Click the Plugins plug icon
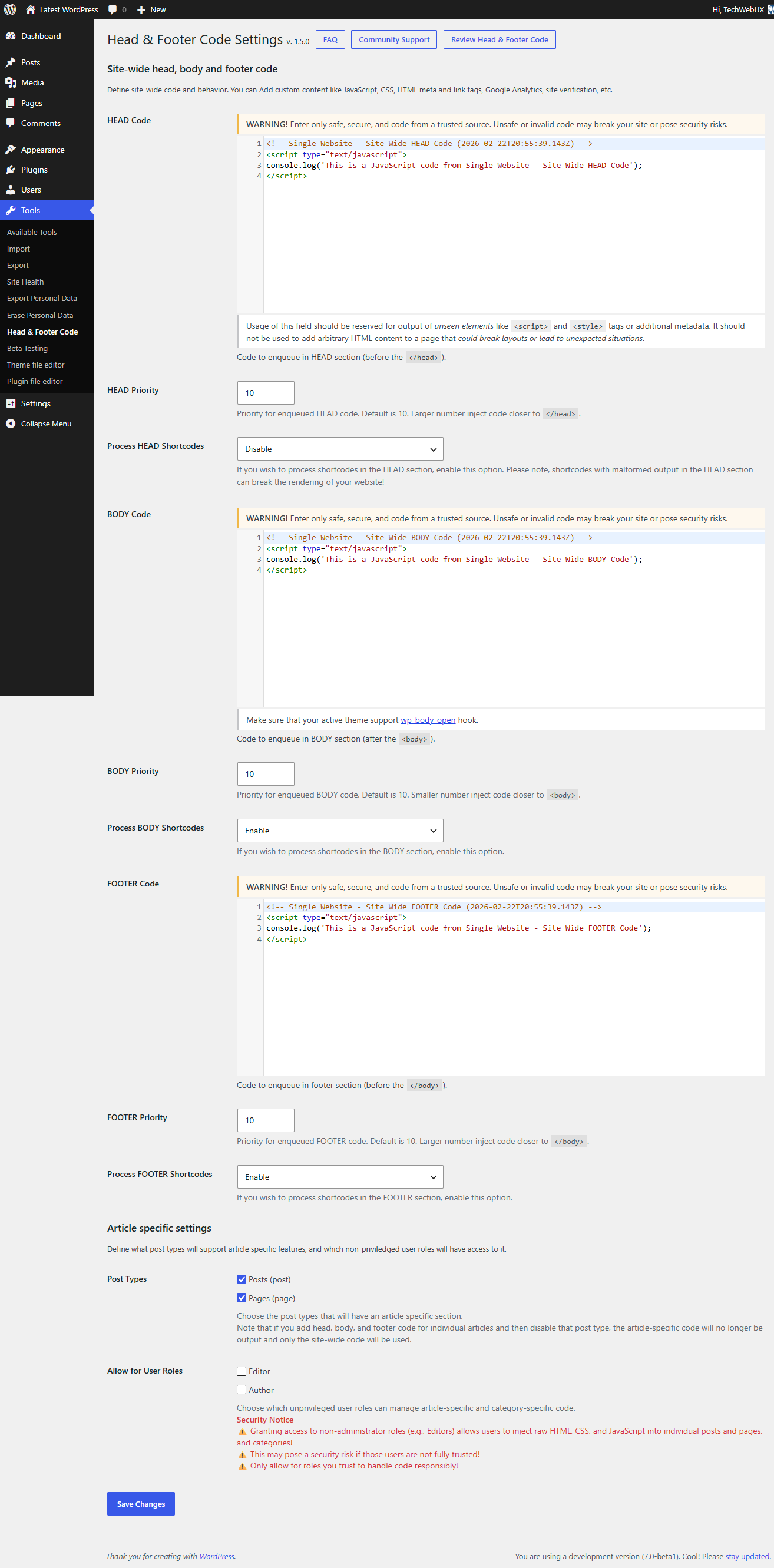The image size is (774, 1568). [x=11, y=169]
